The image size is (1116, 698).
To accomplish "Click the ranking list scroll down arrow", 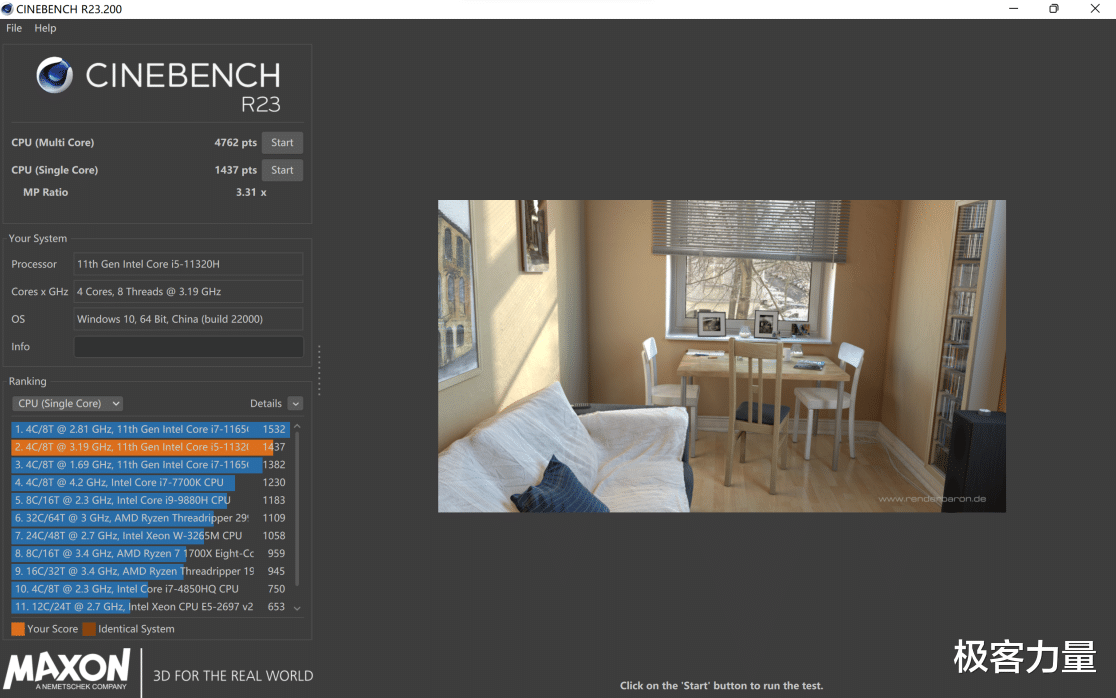I will (298, 608).
